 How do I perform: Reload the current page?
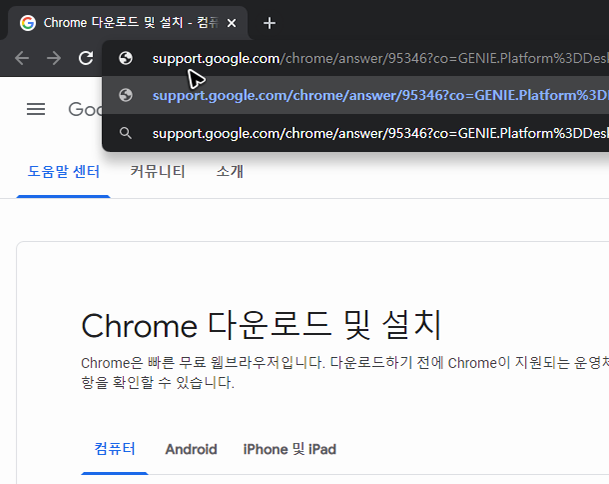tap(86, 58)
